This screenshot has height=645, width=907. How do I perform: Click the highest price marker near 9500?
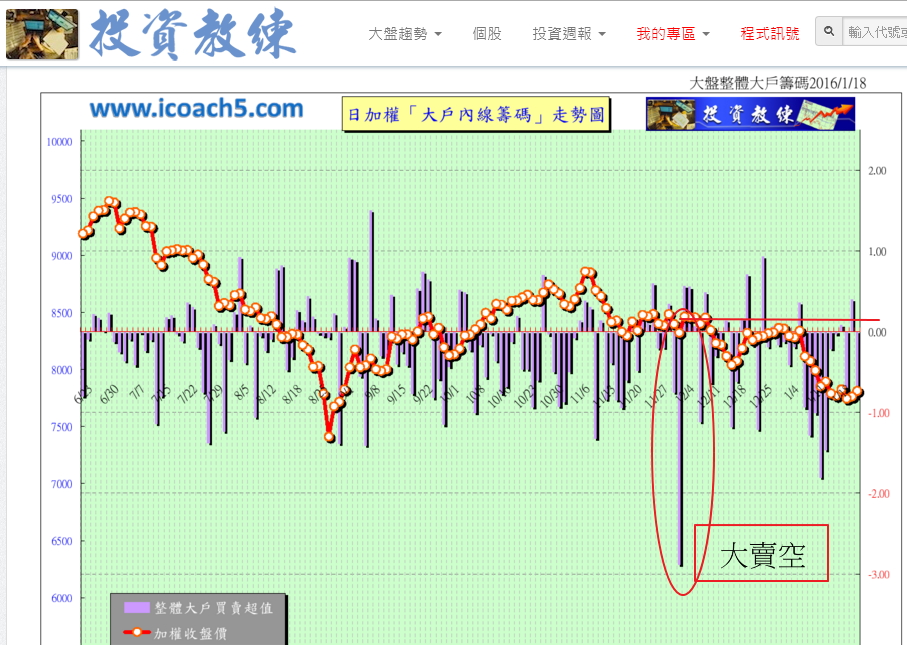coord(111,203)
